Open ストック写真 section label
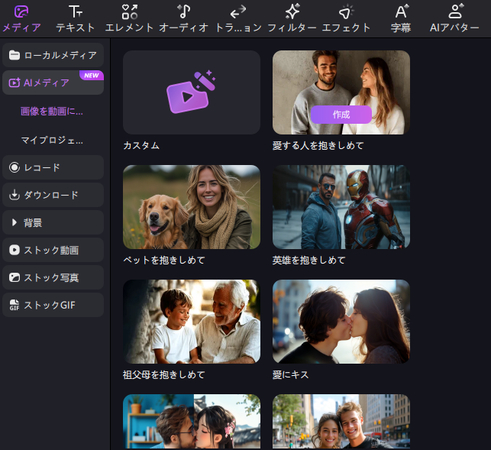This screenshot has height=450, width=491. point(51,278)
